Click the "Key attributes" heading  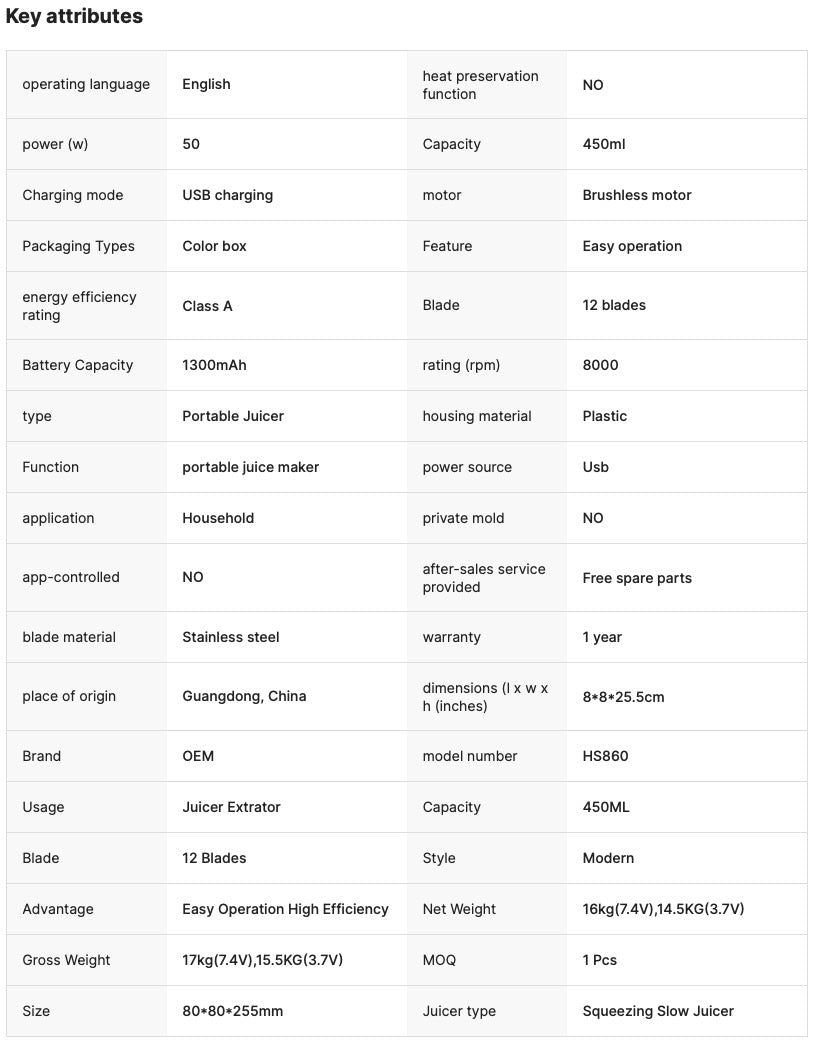click(x=74, y=16)
